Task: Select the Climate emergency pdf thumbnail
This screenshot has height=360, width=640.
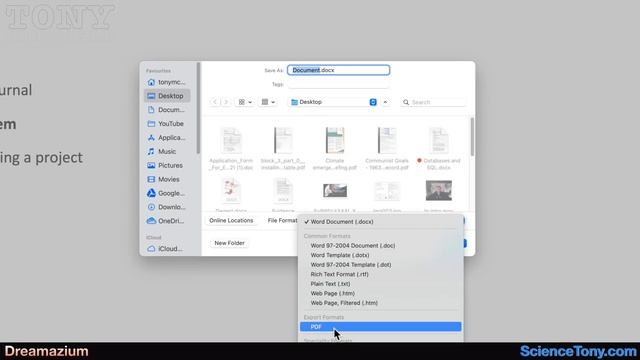Action: (335, 140)
